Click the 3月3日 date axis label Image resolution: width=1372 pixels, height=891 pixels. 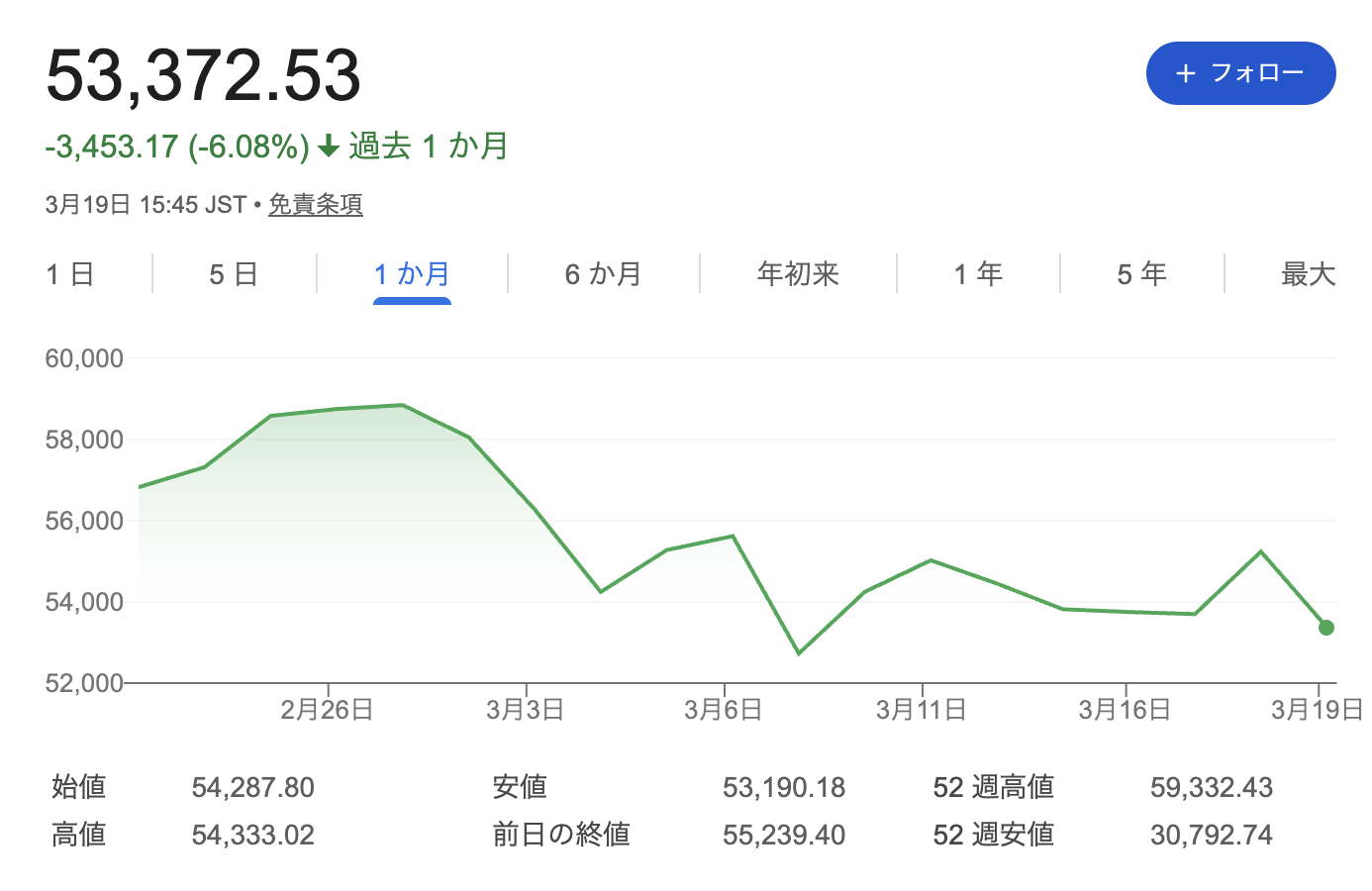pos(525,710)
